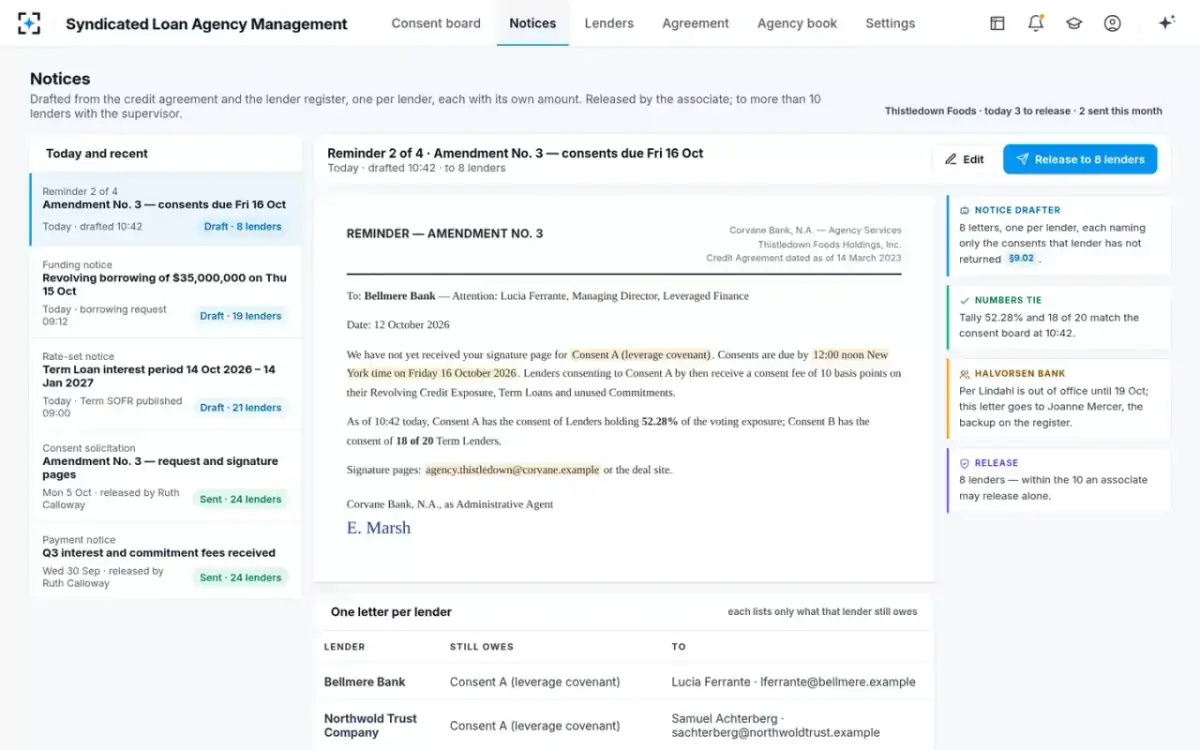Click the Thistledown Foods status summary

coord(1023,111)
